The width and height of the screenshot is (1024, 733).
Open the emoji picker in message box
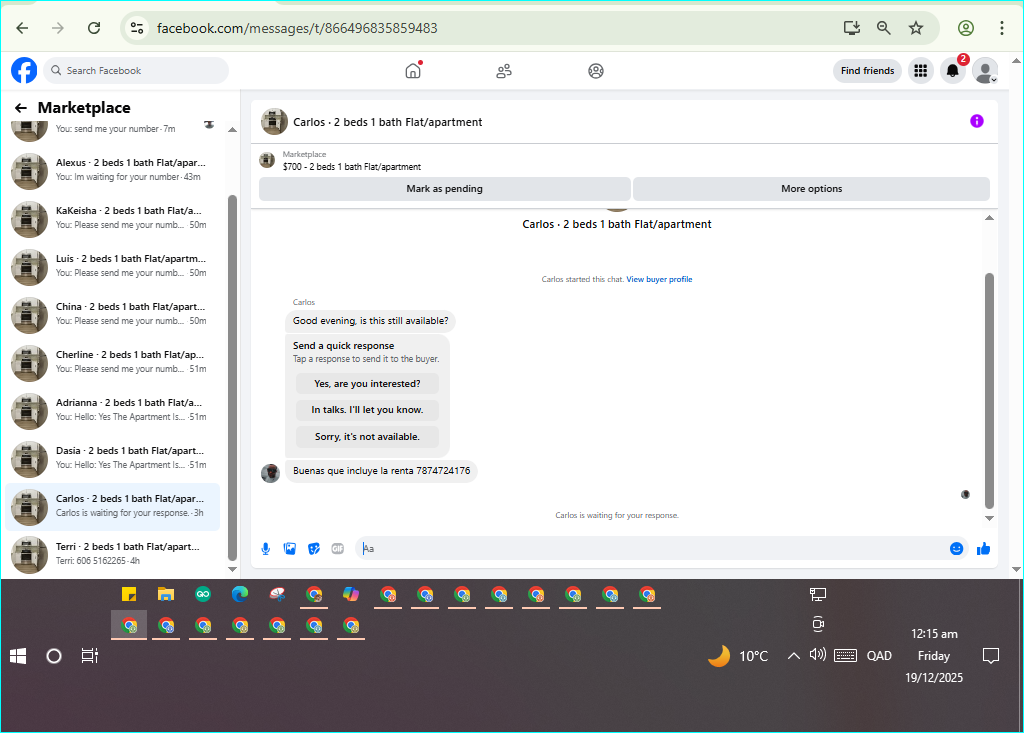pyautogui.click(x=957, y=549)
